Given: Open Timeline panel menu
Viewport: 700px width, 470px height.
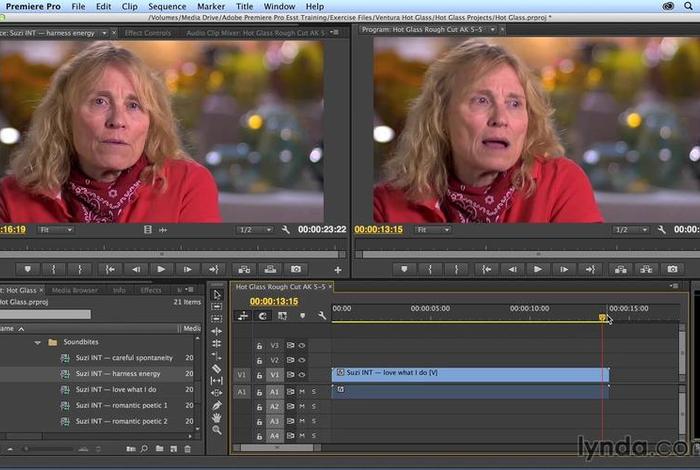Looking at the screenshot, I should (674, 286).
